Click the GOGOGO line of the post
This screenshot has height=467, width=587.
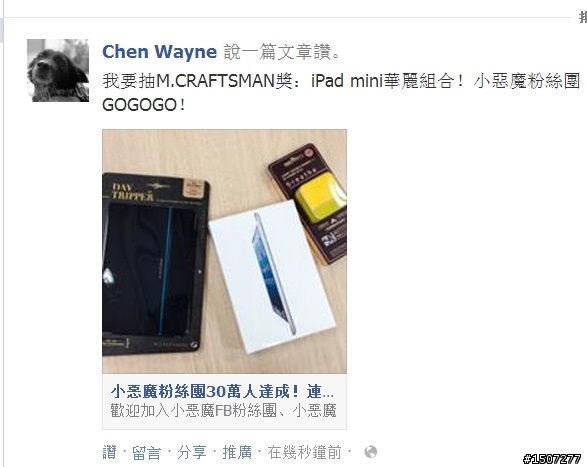point(143,105)
